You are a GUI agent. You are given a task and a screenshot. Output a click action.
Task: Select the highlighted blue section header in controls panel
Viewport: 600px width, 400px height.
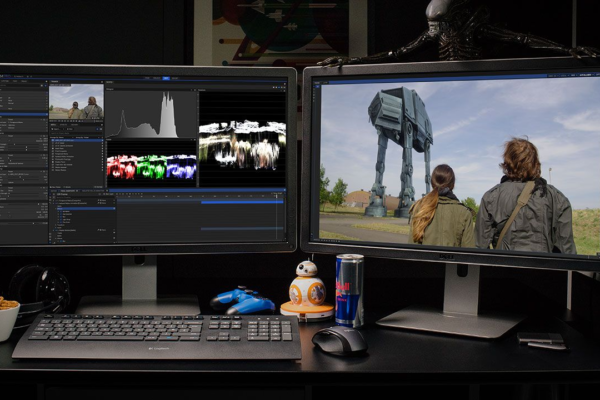click(24, 114)
